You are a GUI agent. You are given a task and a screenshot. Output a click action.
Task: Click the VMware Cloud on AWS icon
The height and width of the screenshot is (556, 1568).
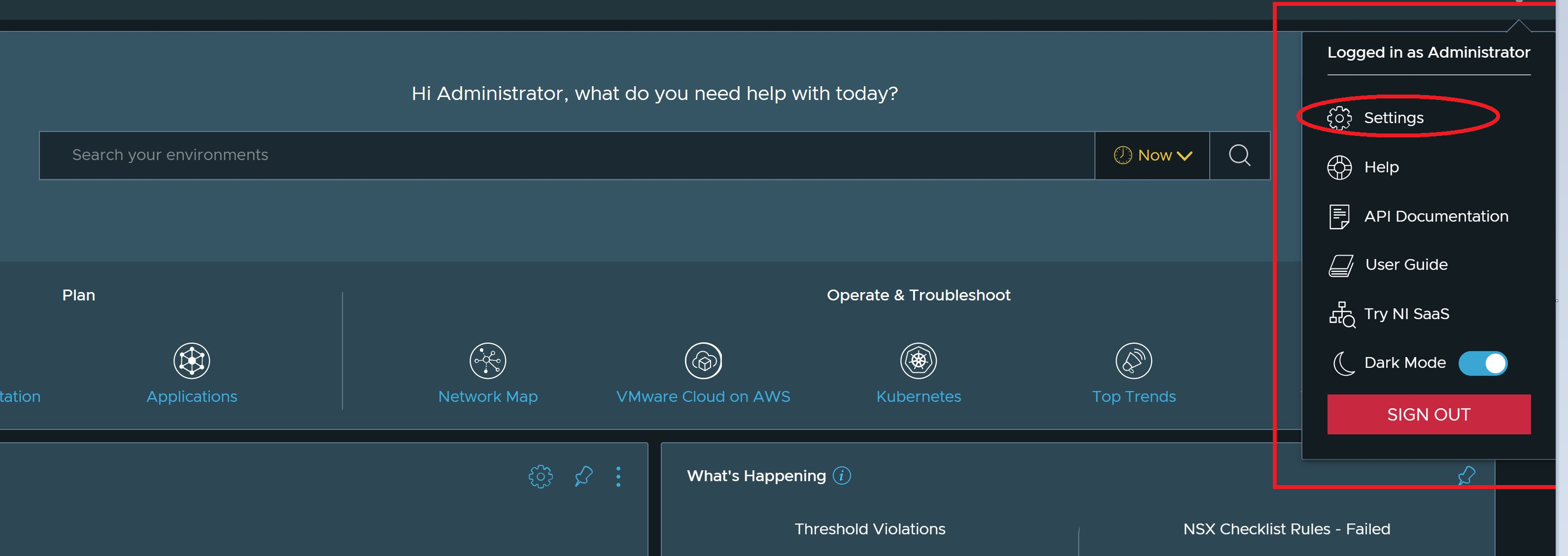(703, 360)
